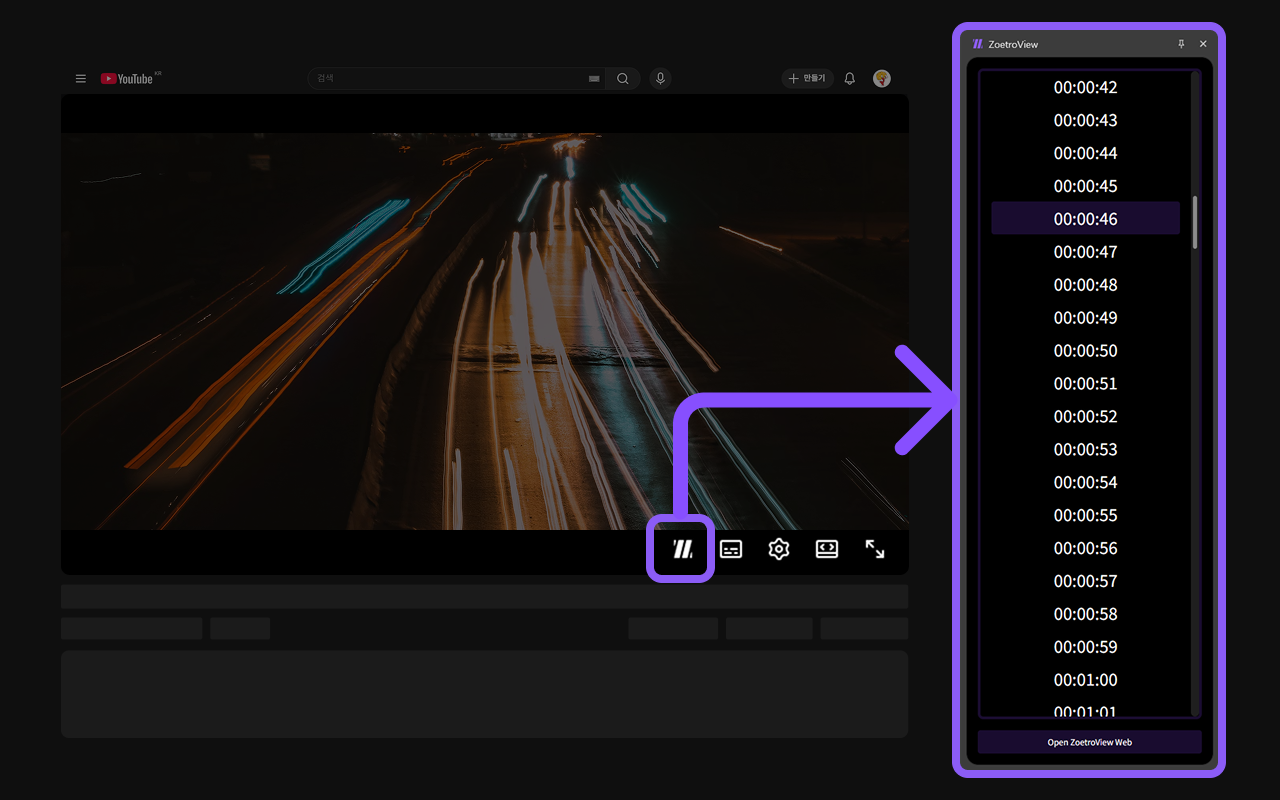1280x800 pixels.
Task: Open the 만들기 create menu
Action: [x=807, y=78]
